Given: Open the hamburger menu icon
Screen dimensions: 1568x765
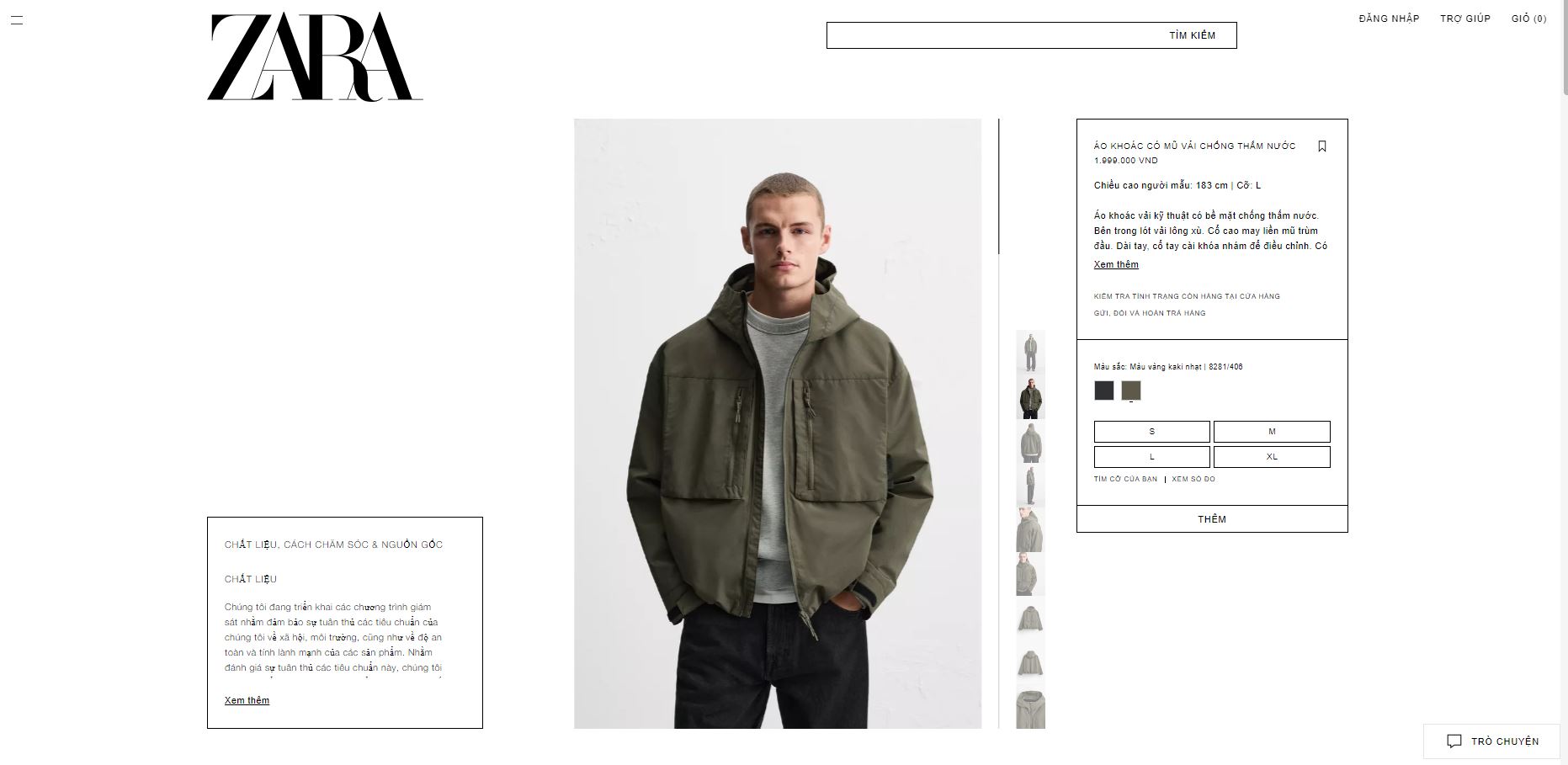Looking at the screenshot, I should 17,20.
